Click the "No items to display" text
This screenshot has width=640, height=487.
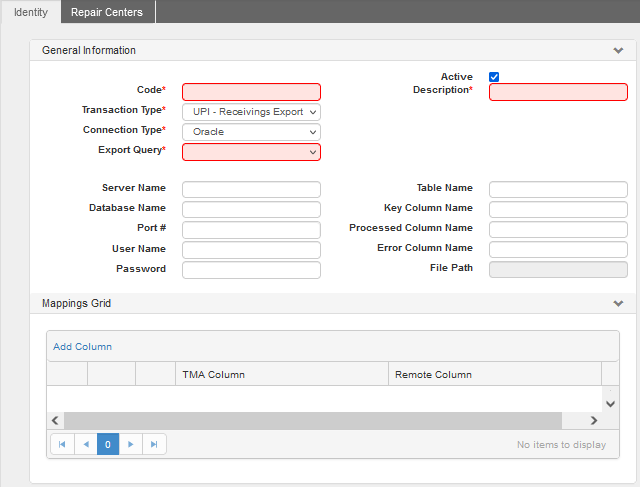561,445
